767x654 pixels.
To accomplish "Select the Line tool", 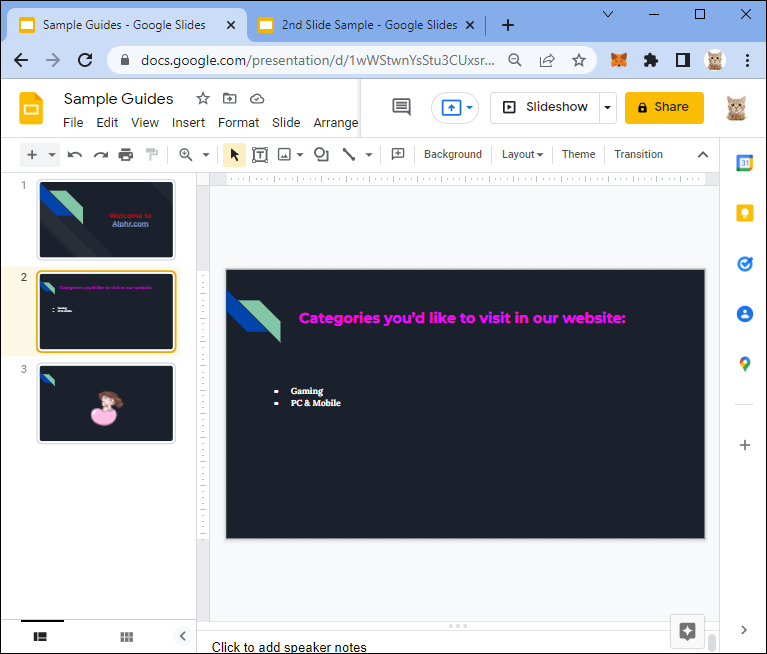I will tap(349, 155).
